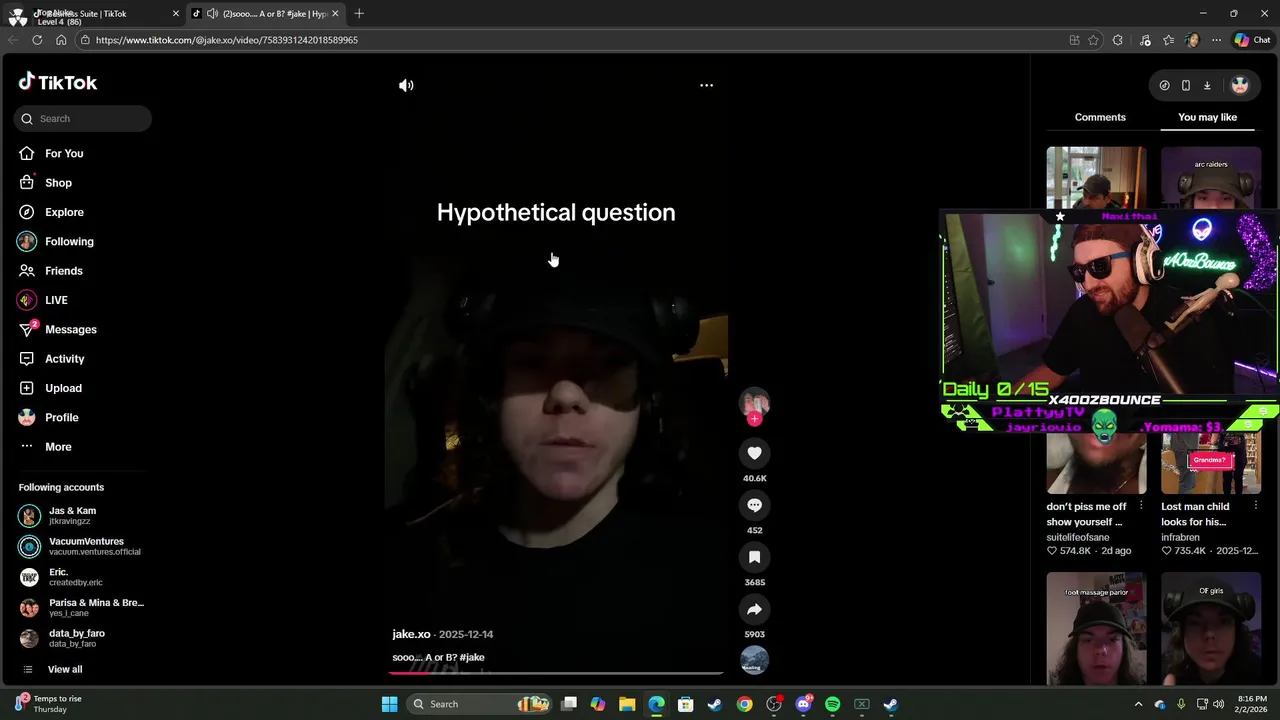Bookmark the video to Favorites
The height and width of the screenshot is (720, 1280).
[754, 557]
